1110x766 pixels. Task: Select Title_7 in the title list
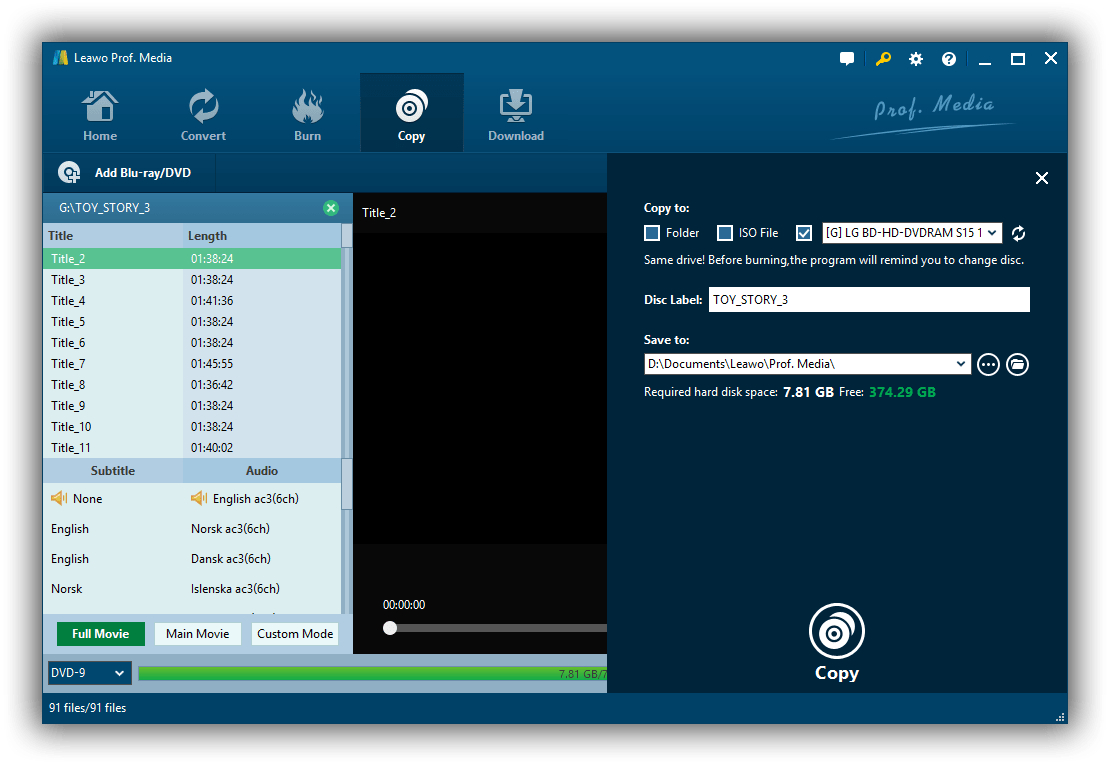[x=192, y=364]
